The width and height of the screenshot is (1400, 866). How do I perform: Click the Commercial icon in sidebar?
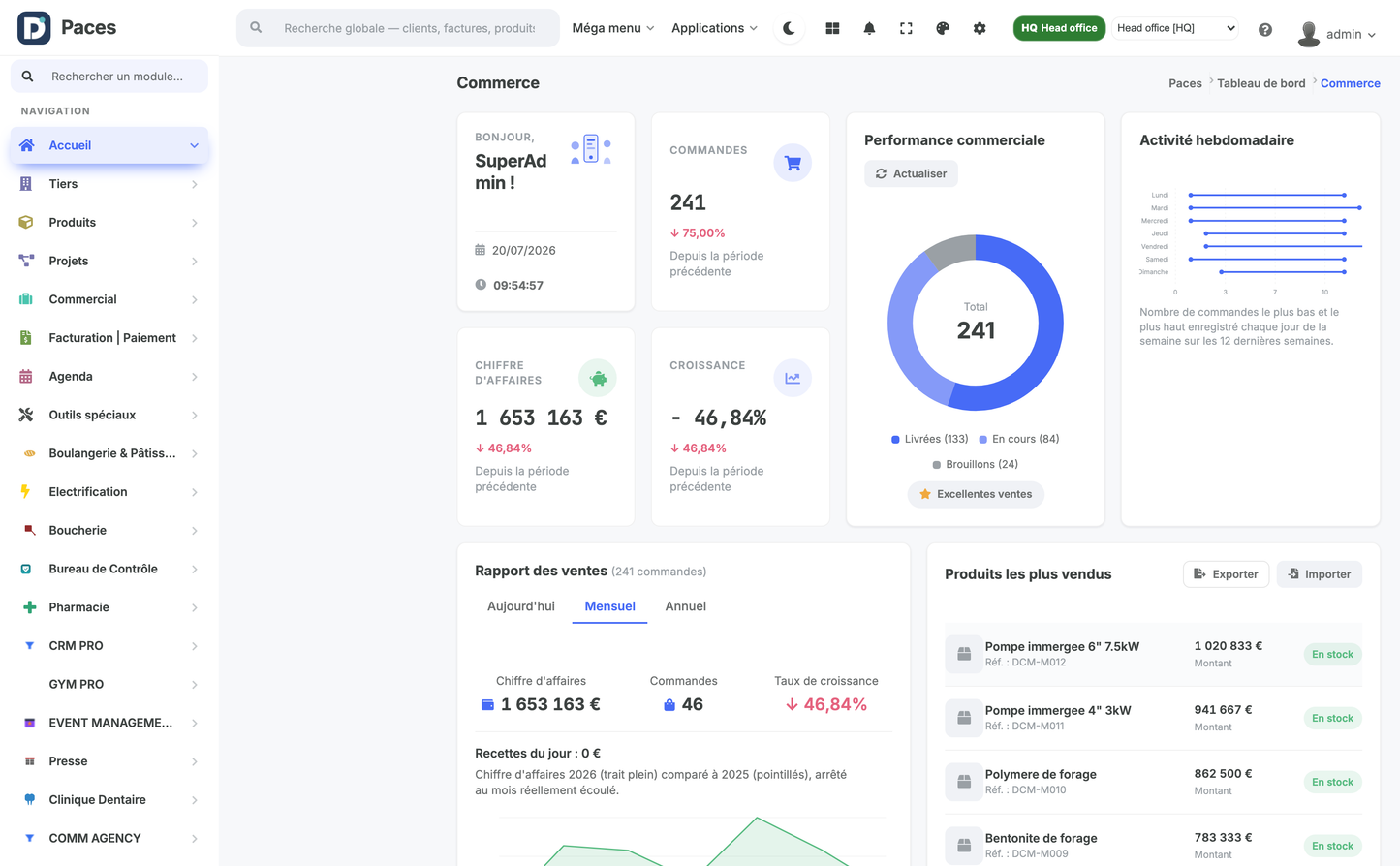coord(26,299)
